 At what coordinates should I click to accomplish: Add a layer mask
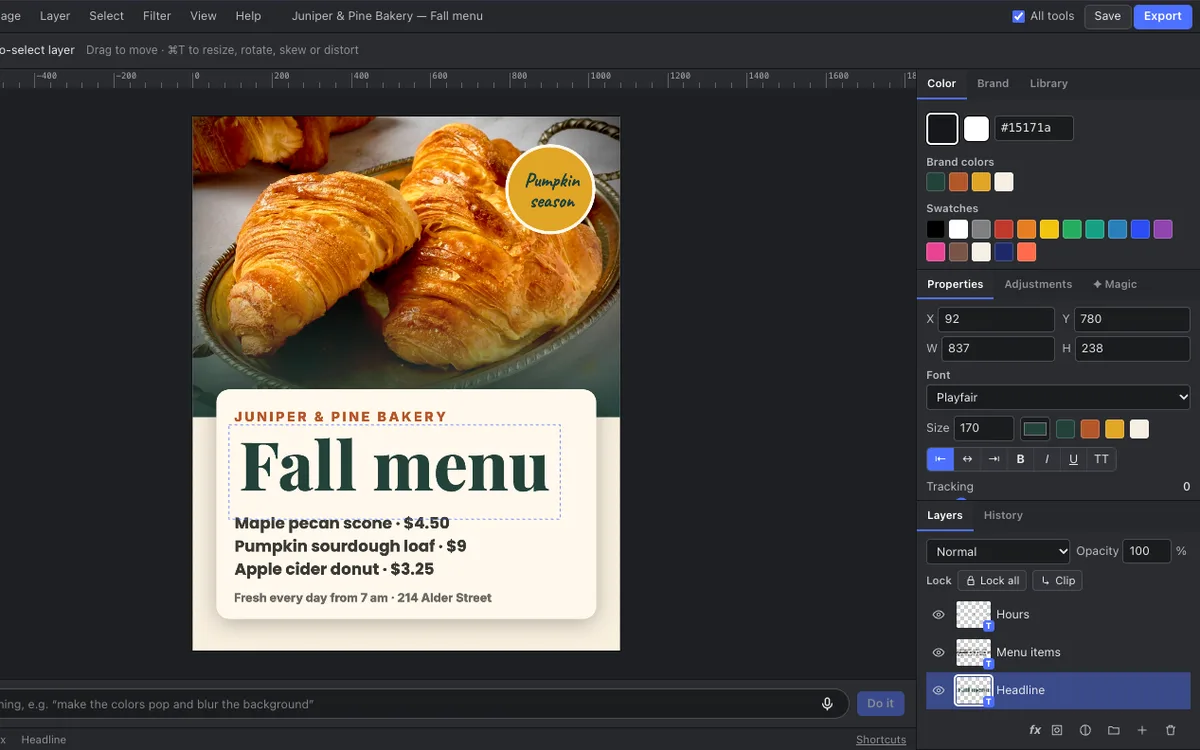(1057, 730)
